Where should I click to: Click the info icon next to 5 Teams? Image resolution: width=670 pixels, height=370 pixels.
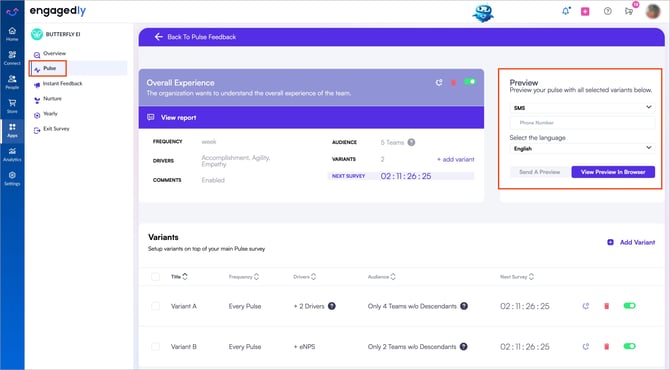click(411, 142)
